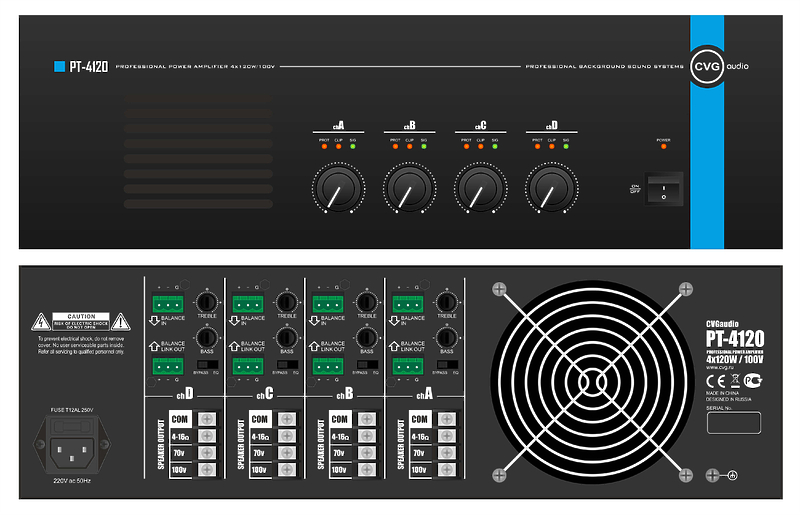
Task: Click the orange POWER indicator light
Action: click(663, 147)
